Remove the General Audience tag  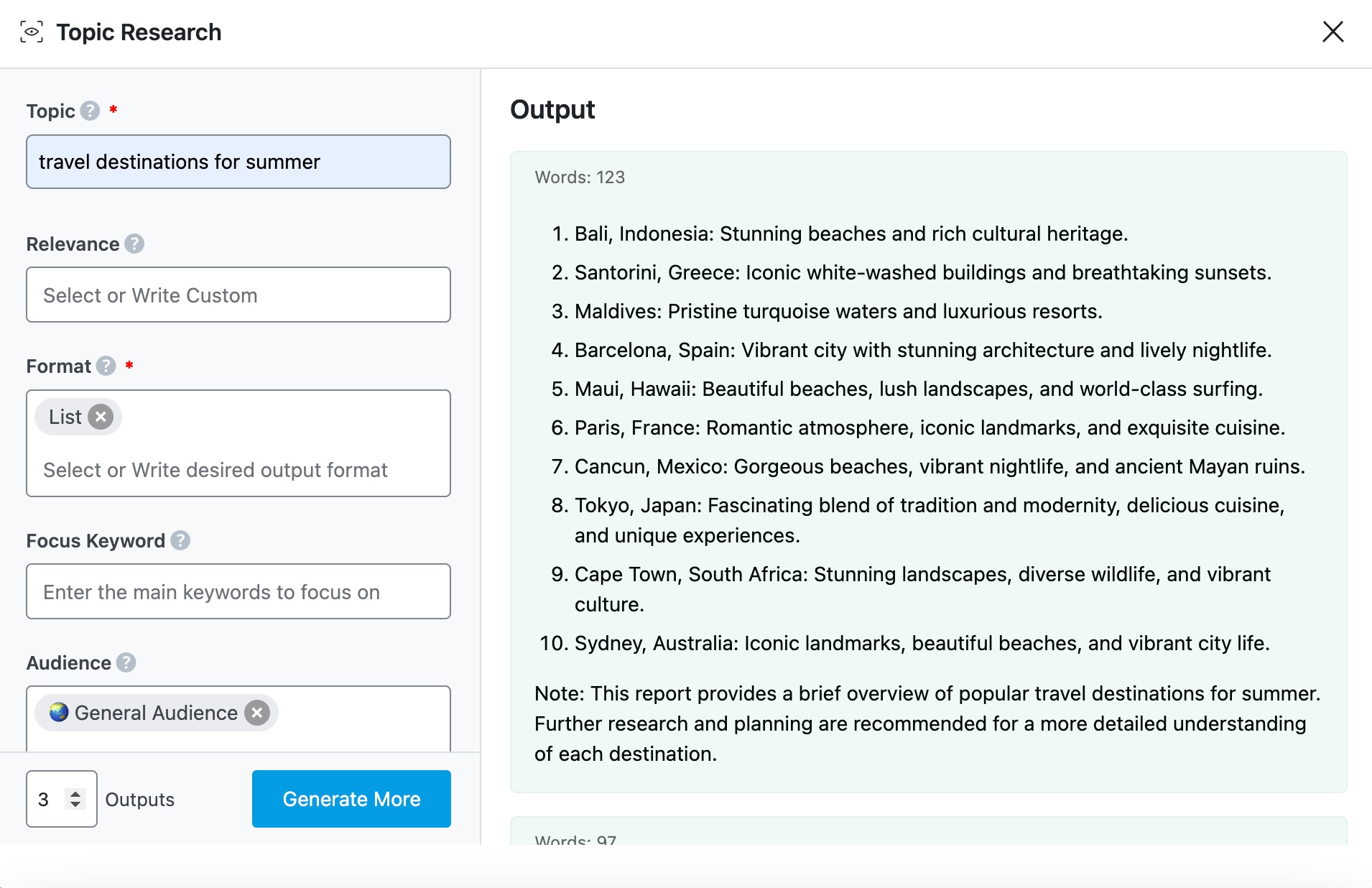point(257,713)
